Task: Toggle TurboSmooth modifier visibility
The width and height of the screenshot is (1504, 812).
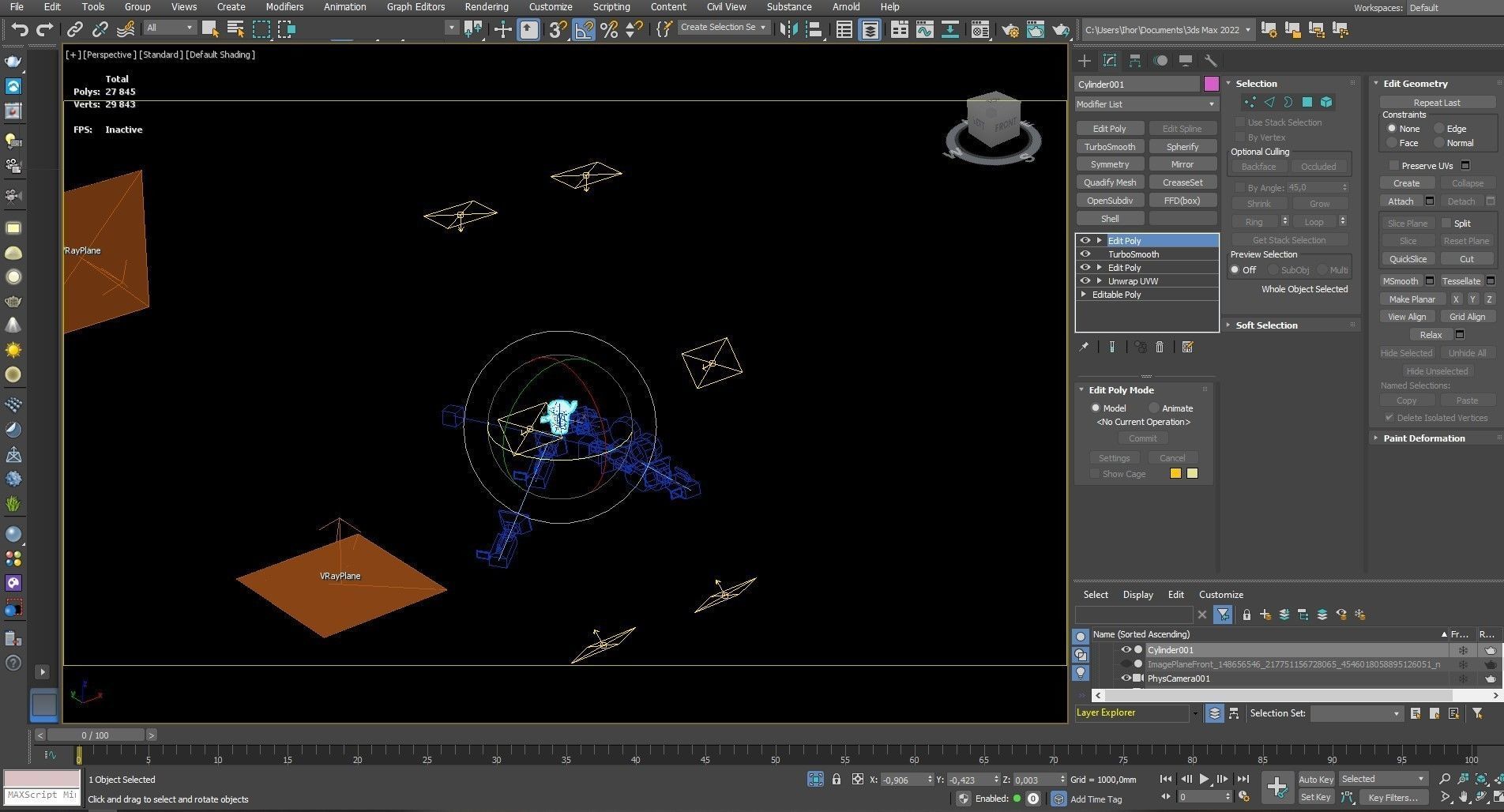Action: (x=1085, y=254)
